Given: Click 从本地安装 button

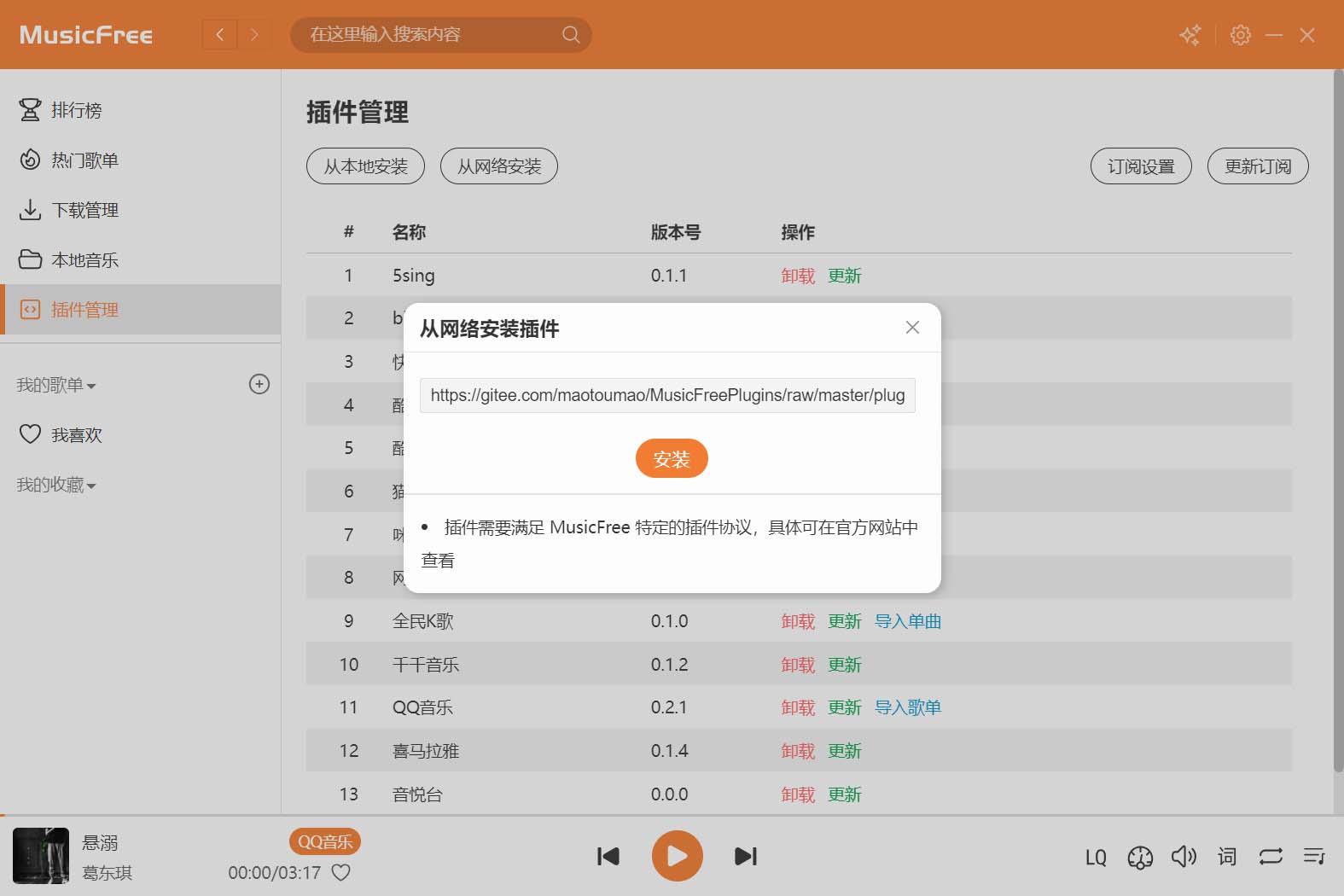Looking at the screenshot, I should (x=366, y=166).
